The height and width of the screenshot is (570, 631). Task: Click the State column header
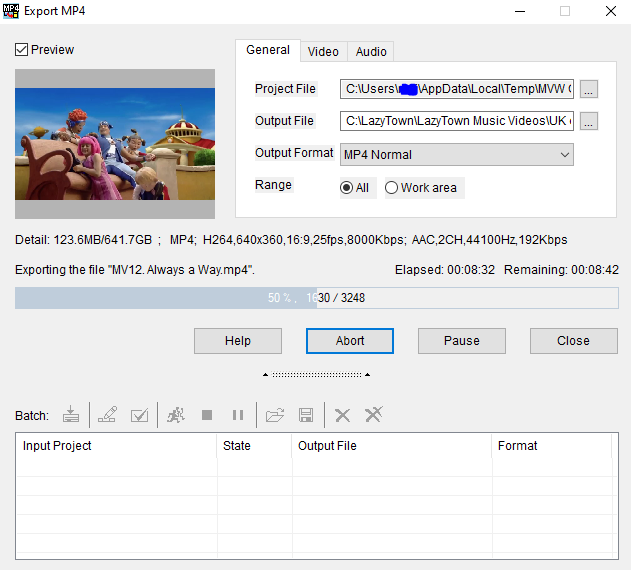pyautogui.click(x=254, y=446)
